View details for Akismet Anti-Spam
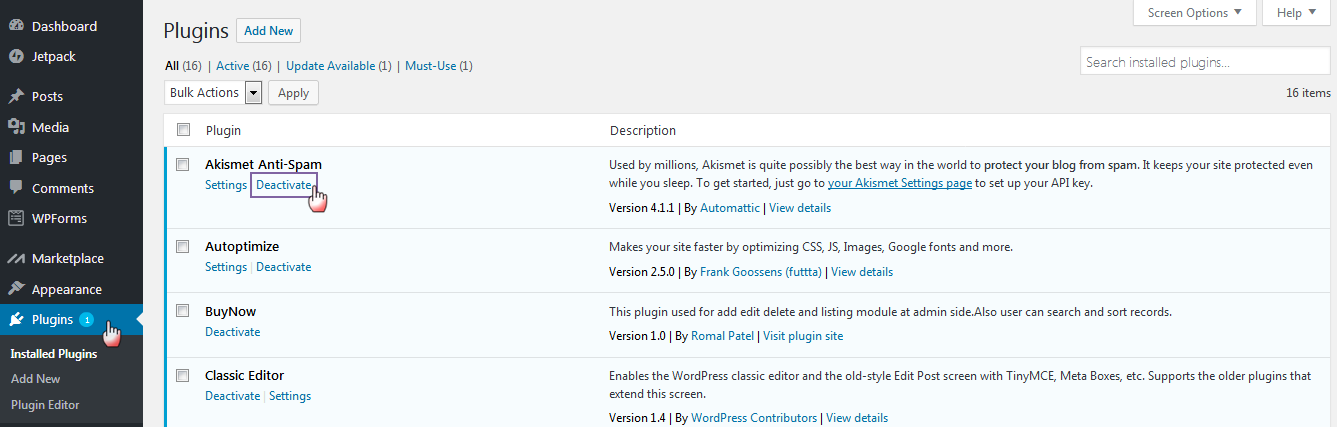Screen dimensions: 1337x427 (800, 208)
